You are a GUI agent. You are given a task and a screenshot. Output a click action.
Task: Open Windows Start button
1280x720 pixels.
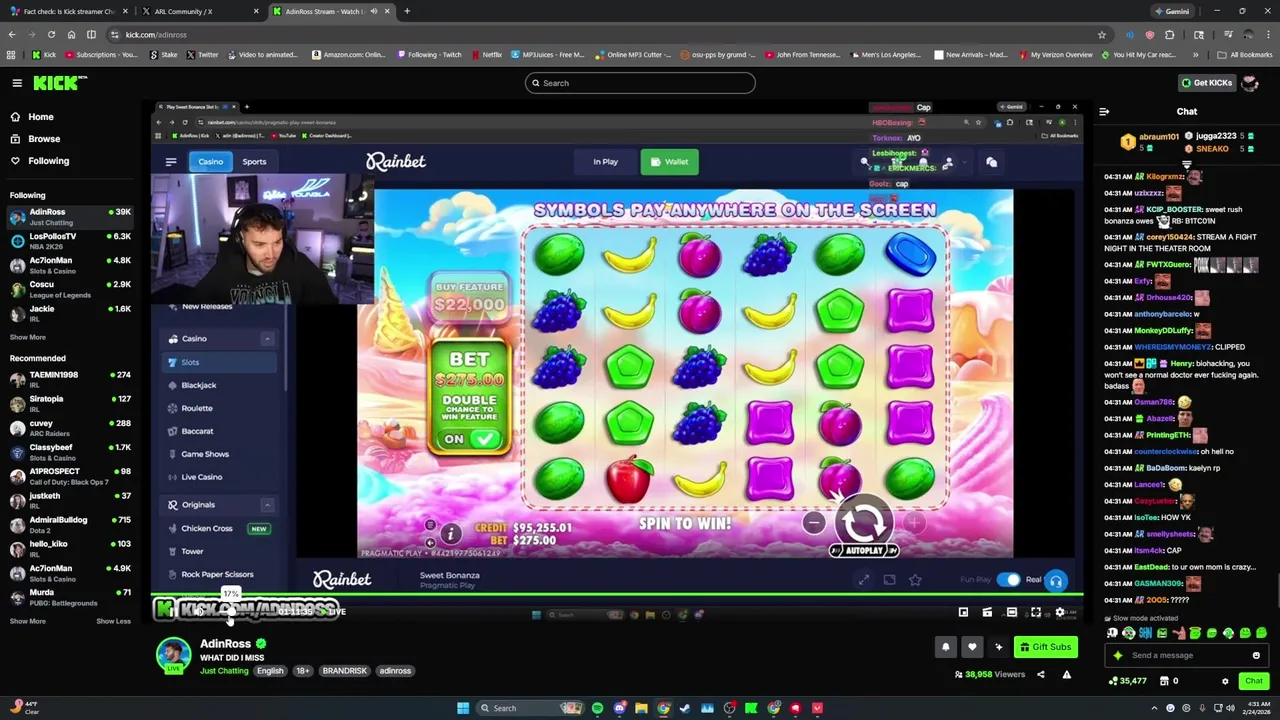click(462, 708)
